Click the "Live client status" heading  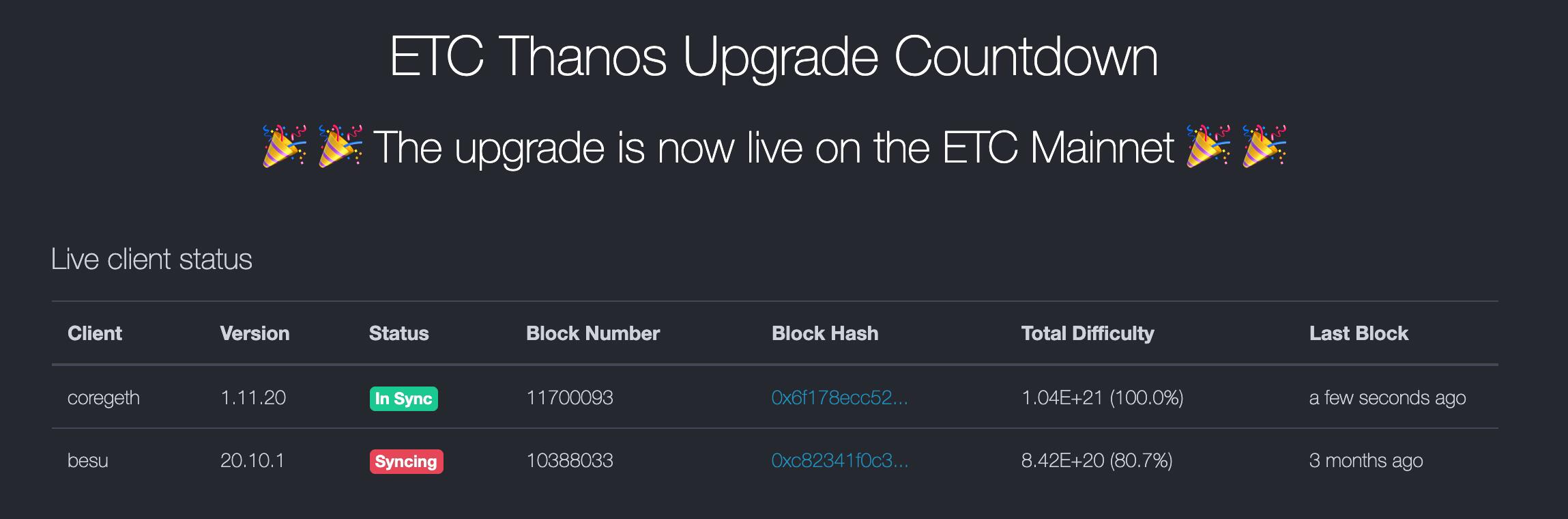coord(151,259)
